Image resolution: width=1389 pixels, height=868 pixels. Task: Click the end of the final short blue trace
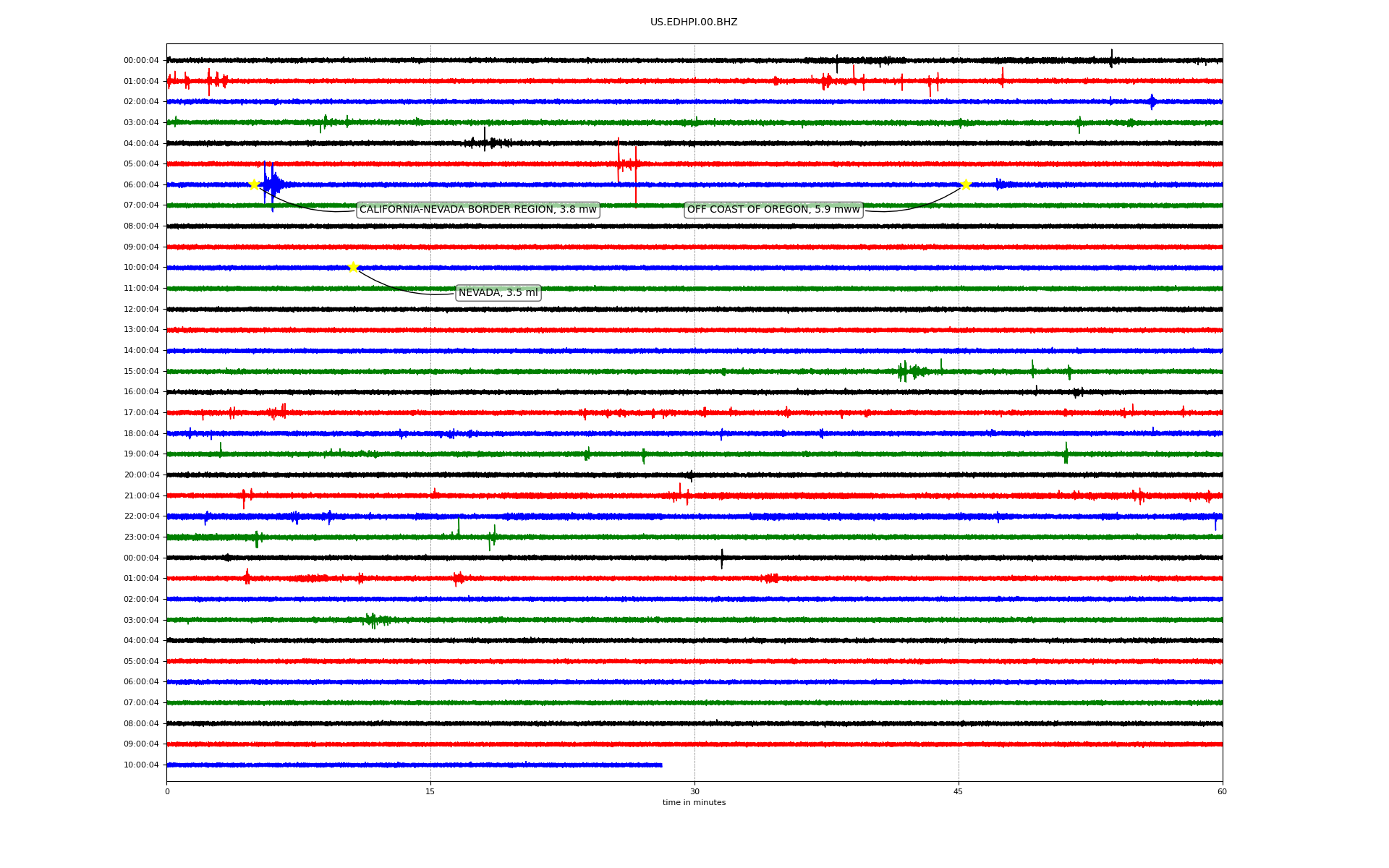point(660,765)
